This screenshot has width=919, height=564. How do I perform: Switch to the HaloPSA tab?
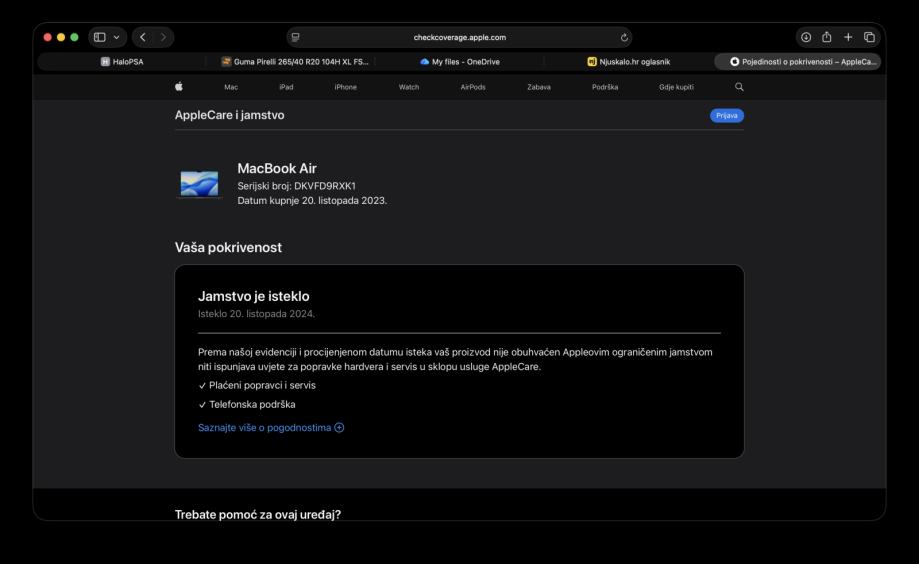pos(122,62)
